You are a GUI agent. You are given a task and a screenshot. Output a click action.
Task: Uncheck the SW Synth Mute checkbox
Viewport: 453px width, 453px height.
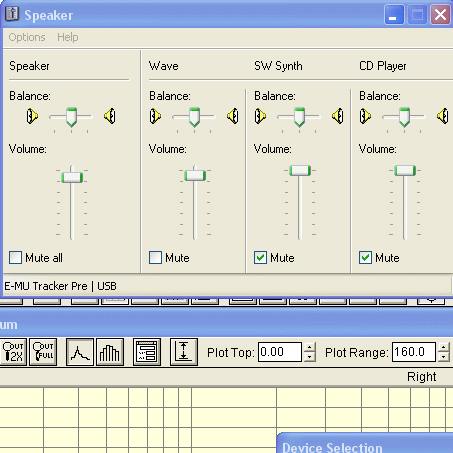coord(260,258)
